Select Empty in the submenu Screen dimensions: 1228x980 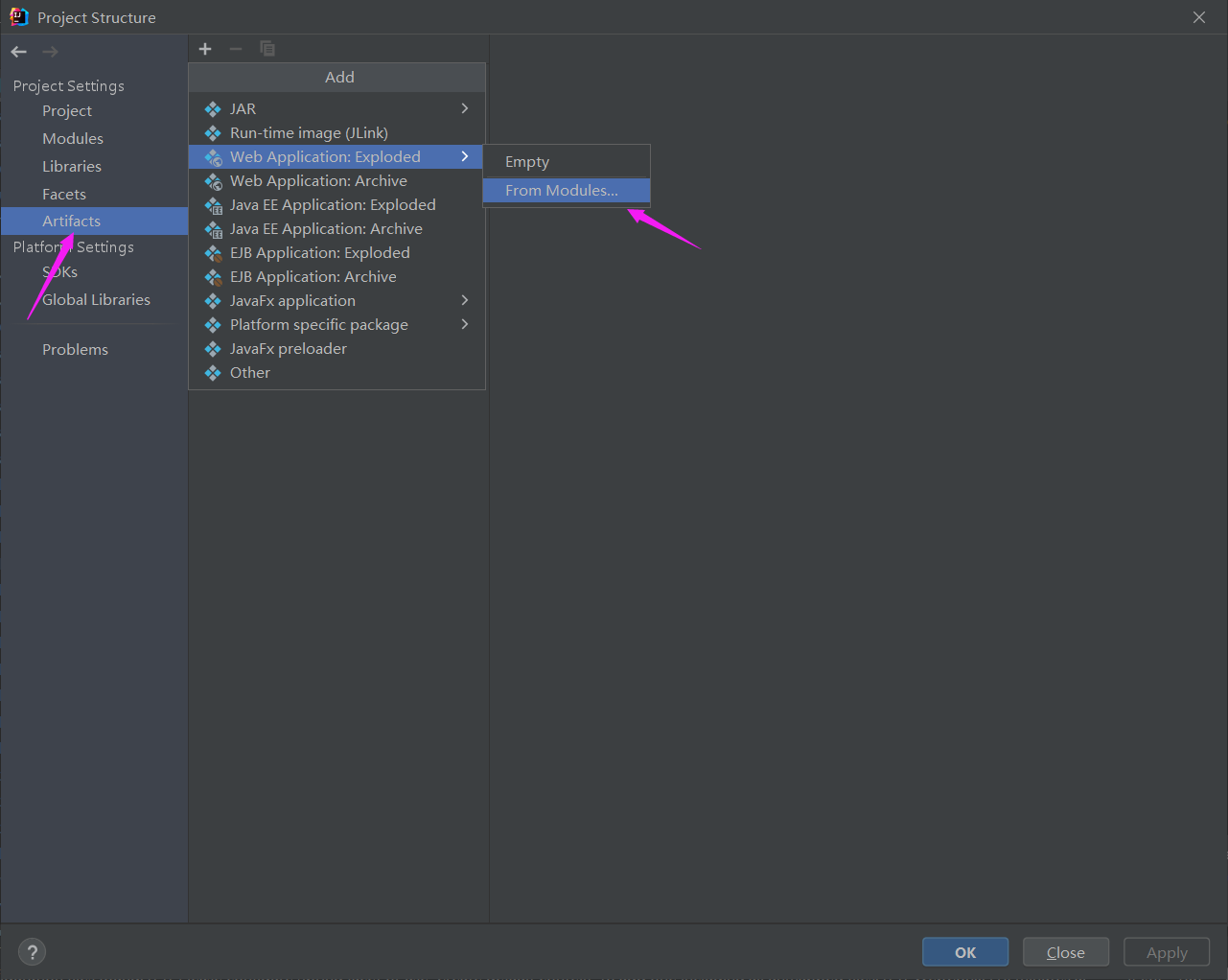pyautogui.click(x=567, y=162)
